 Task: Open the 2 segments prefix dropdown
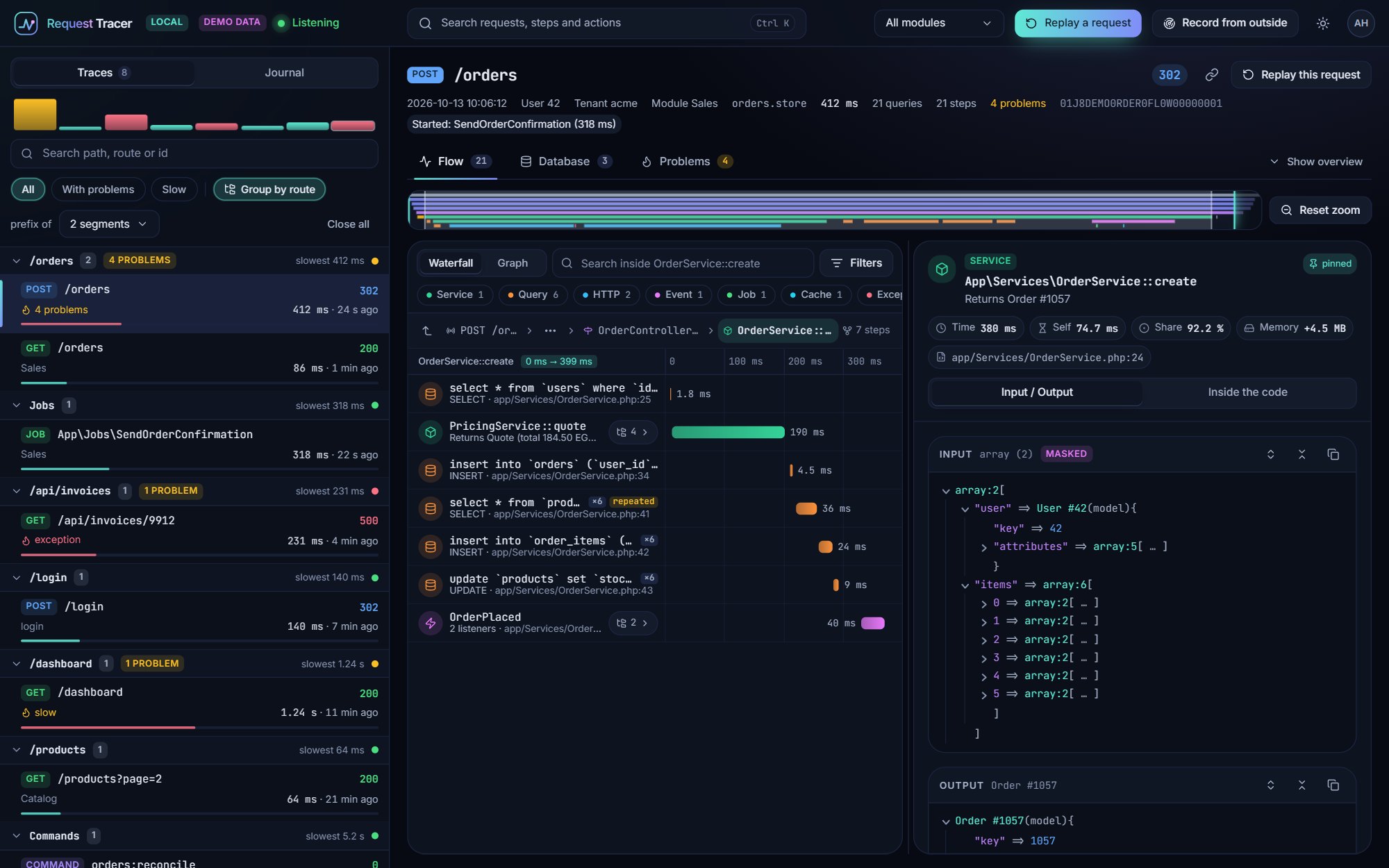(x=109, y=224)
